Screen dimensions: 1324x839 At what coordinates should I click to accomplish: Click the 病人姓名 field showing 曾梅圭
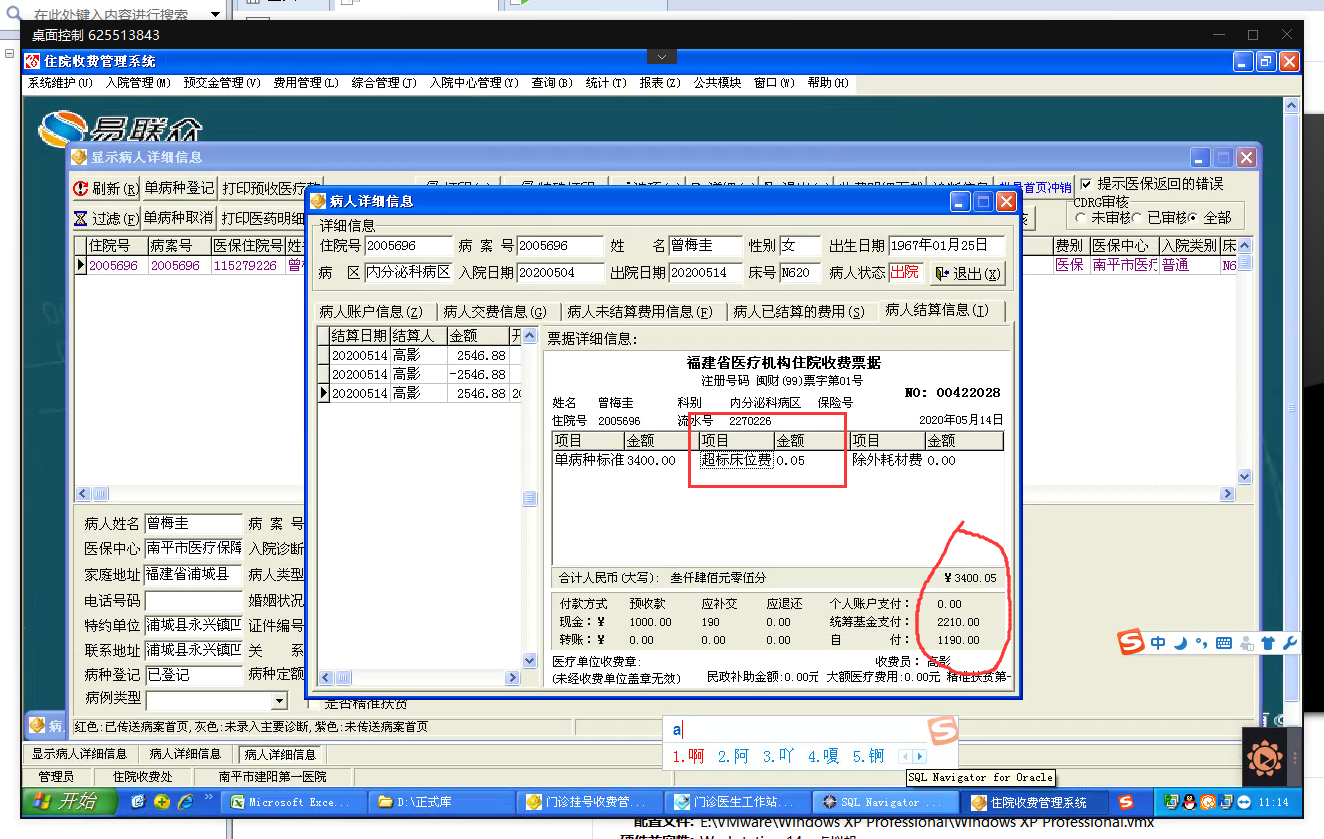[x=193, y=523]
